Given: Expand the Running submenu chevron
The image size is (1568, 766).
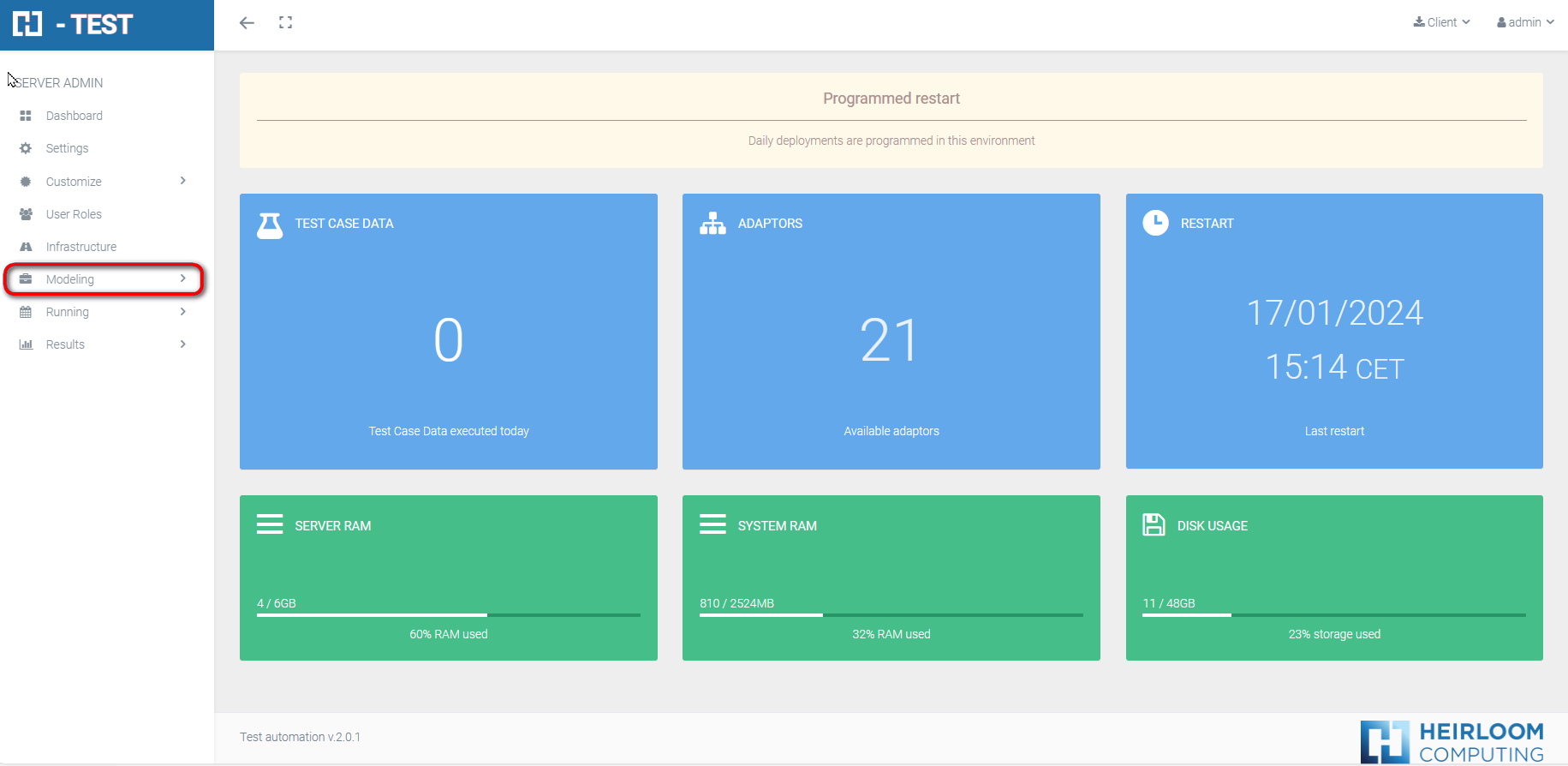Looking at the screenshot, I should [x=183, y=312].
